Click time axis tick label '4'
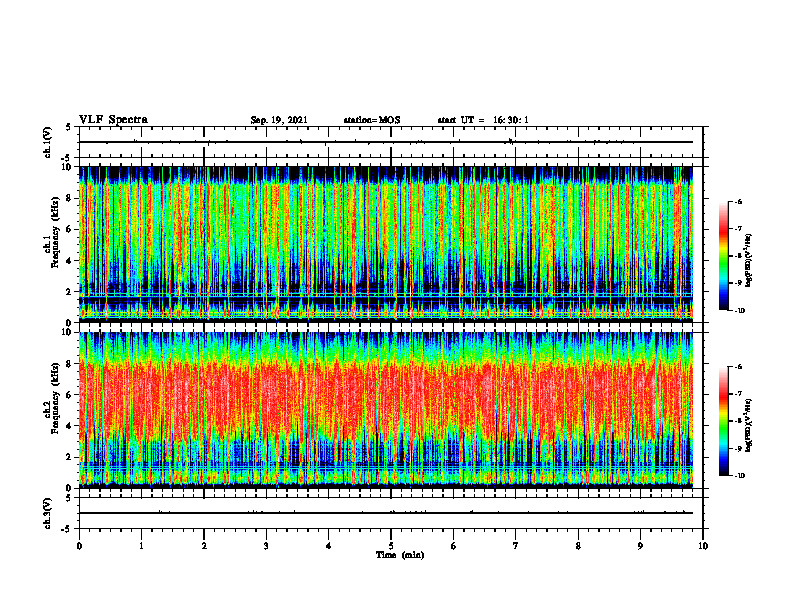This screenshot has height=612, width=792. 329,546
